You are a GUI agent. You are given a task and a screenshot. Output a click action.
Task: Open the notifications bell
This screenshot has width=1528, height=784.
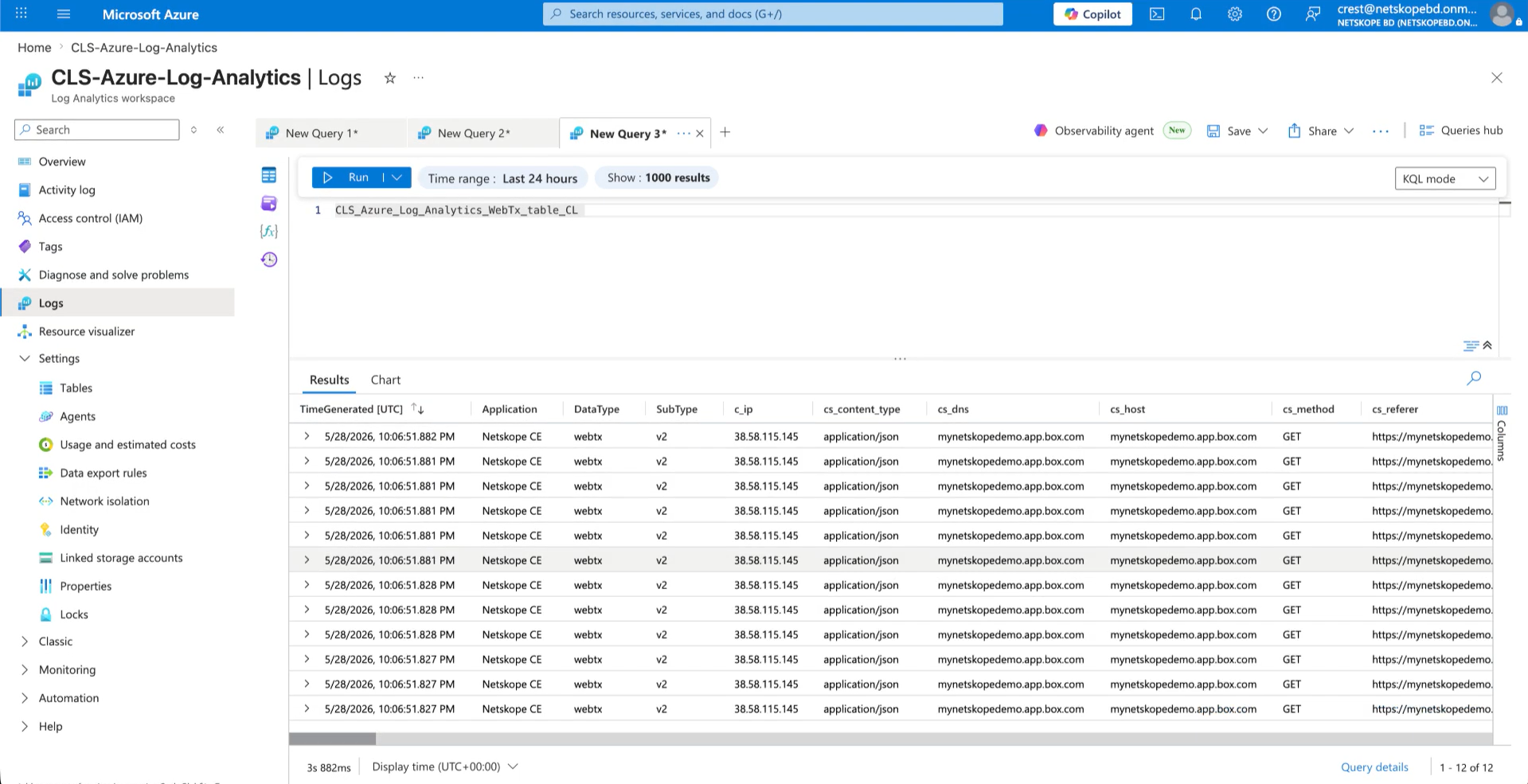[1196, 14]
